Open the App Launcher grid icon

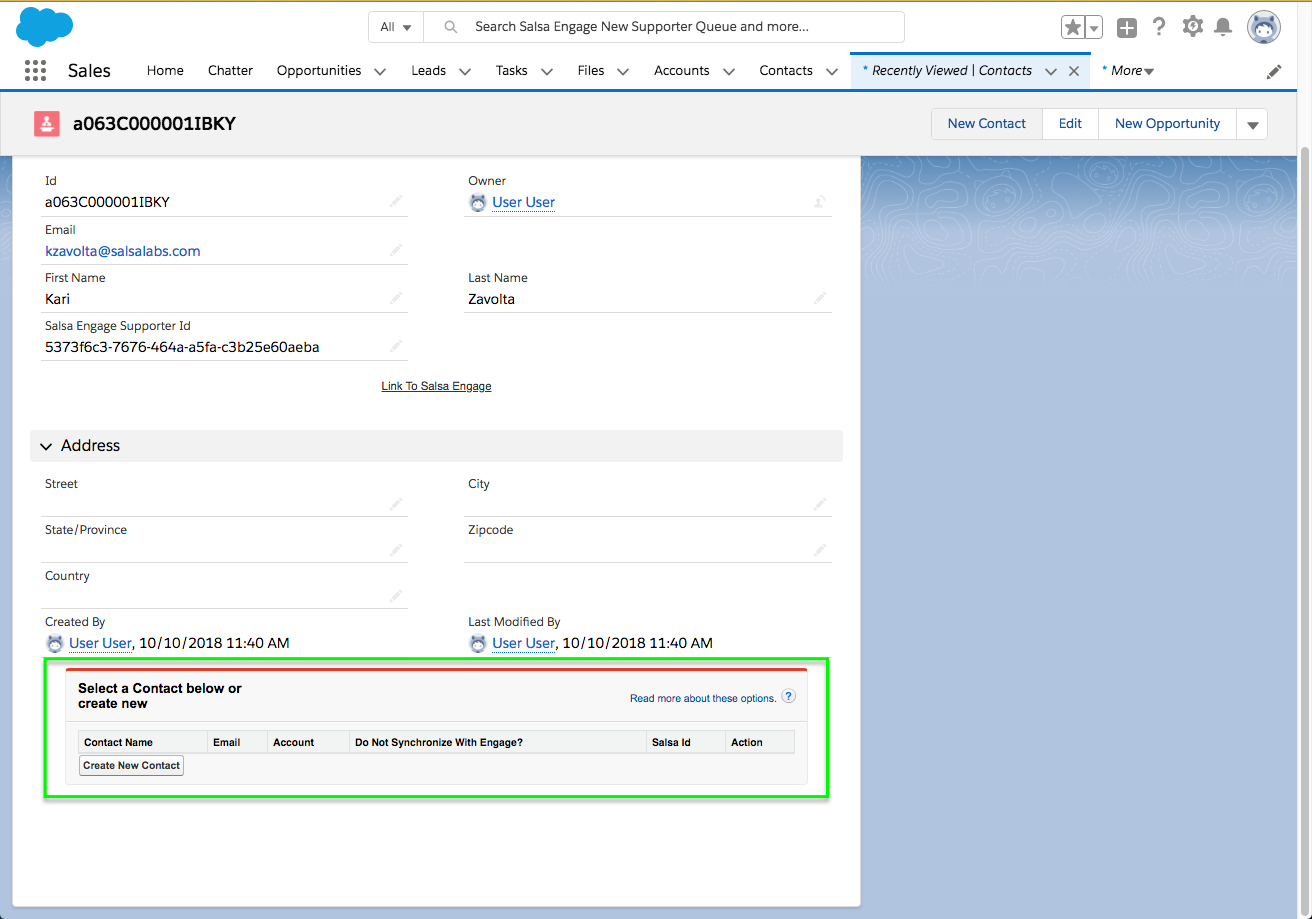click(35, 70)
